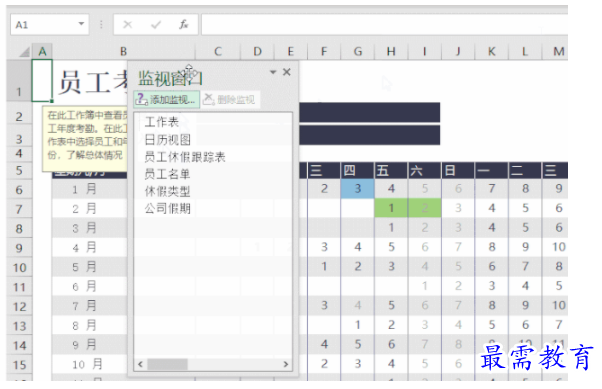Click the 8 月 month cell
Viewport: 602px width, 389px height.
pos(89,325)
